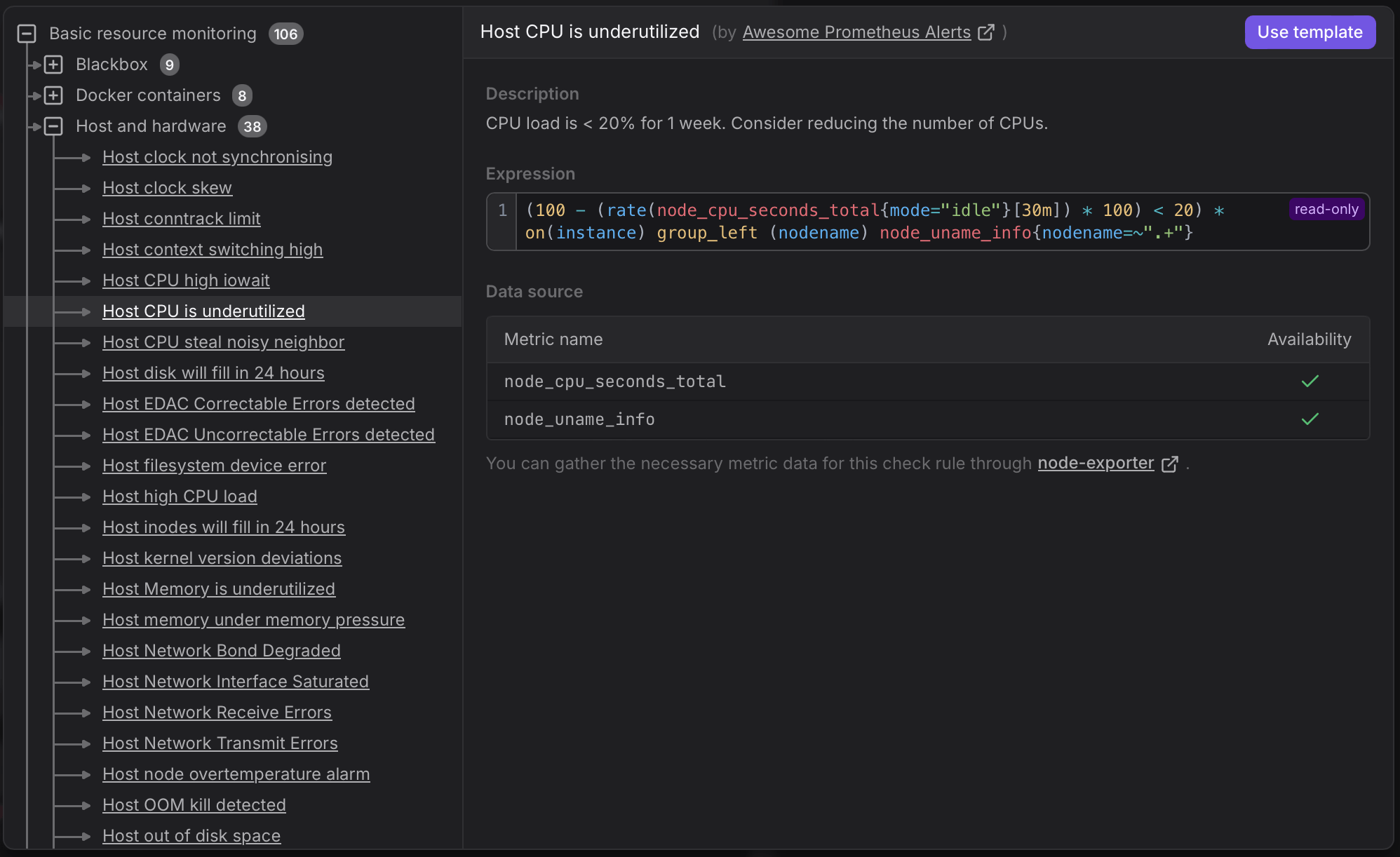This screenshot has width=1400, height=857.
Task: Click the Availability column header
Action: pyautogui.click(x=1309, y=339)
